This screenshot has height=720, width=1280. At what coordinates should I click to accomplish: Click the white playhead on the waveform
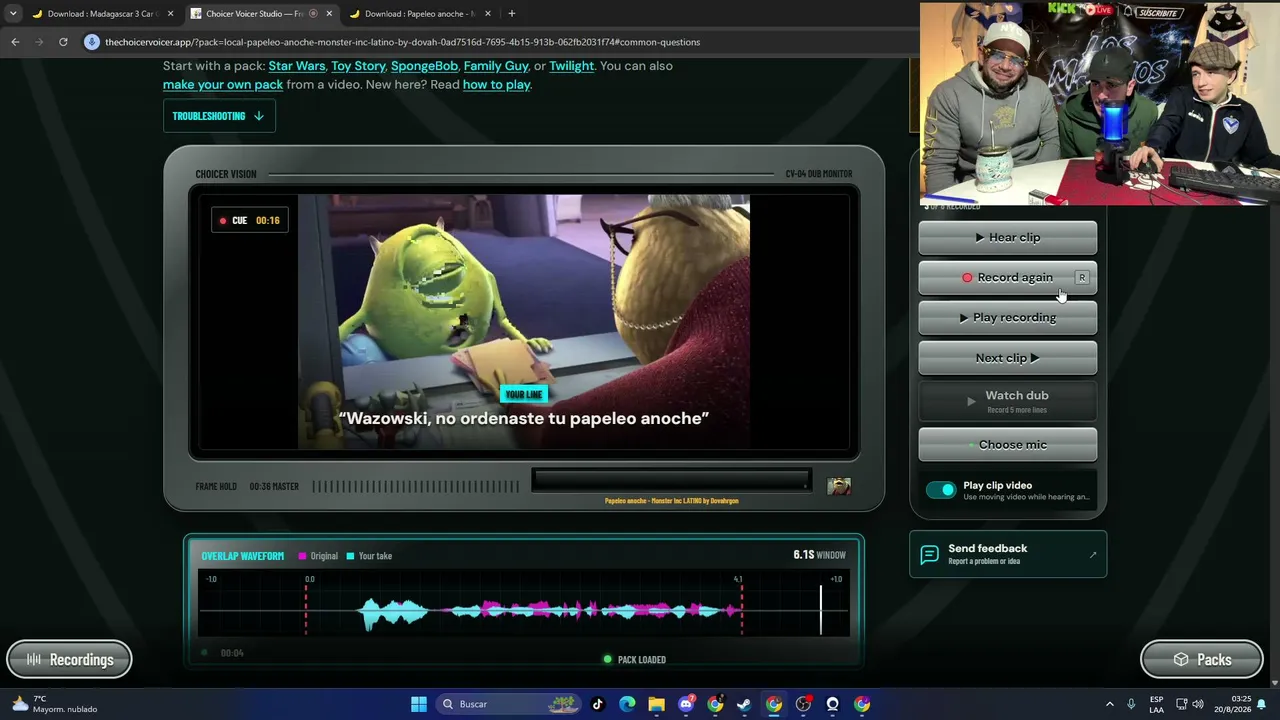pos(821,609)
